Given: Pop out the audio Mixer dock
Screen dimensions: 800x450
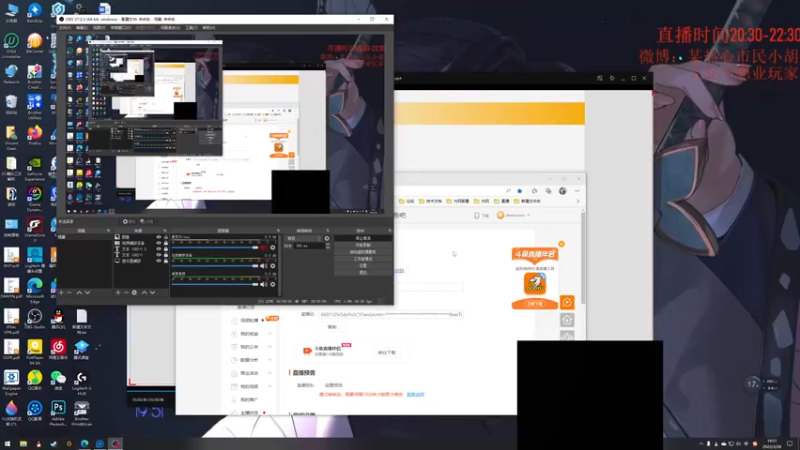Looking at the screenshot, I should (x=278, y=231).
